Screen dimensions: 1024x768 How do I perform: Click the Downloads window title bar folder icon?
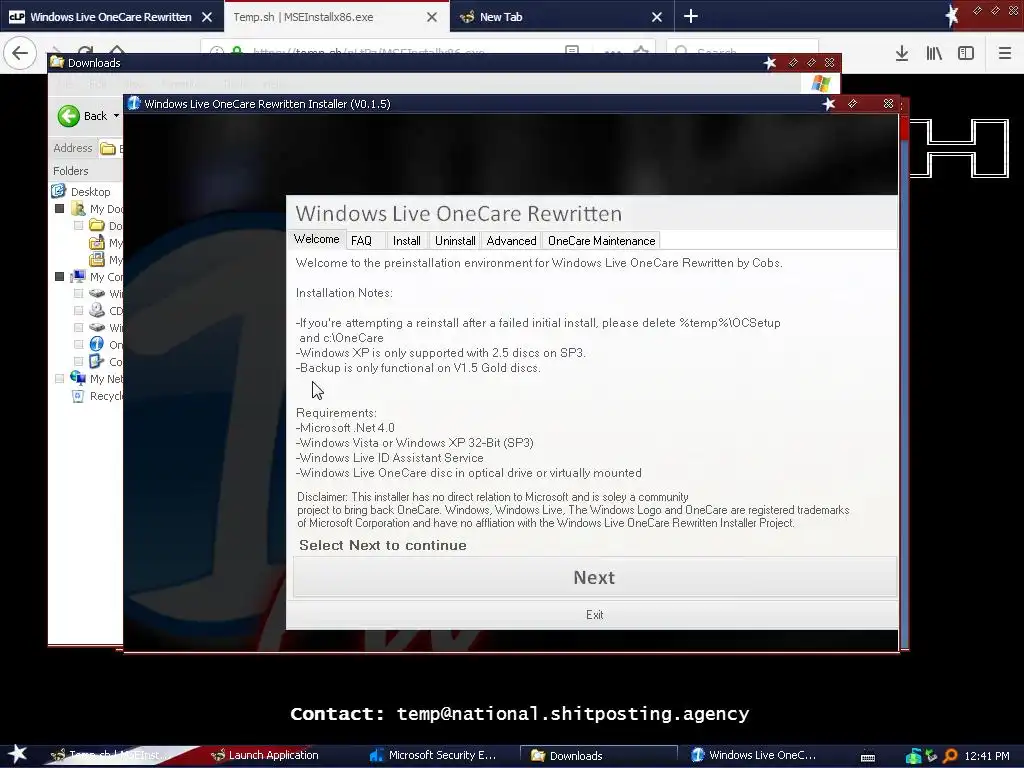pyautogui.click(x=57, y=63)
